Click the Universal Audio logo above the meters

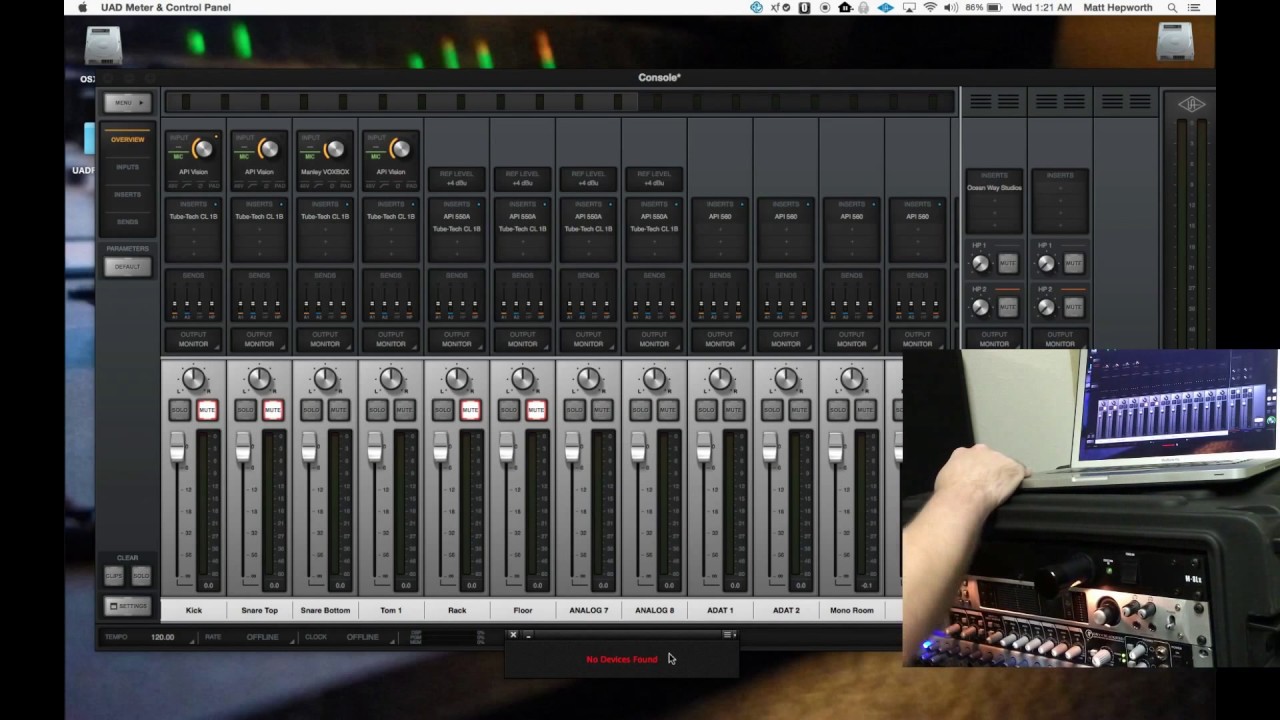click(1191, 104)
